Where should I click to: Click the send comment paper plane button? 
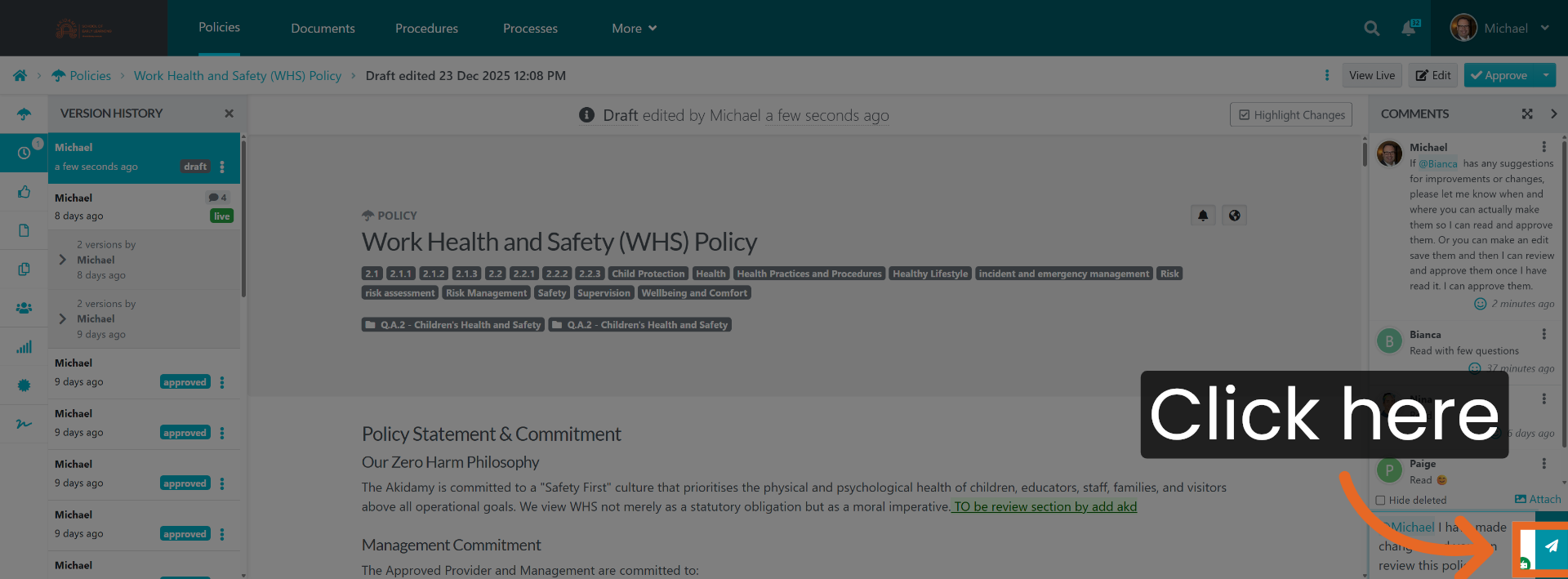coord(1551,547)
